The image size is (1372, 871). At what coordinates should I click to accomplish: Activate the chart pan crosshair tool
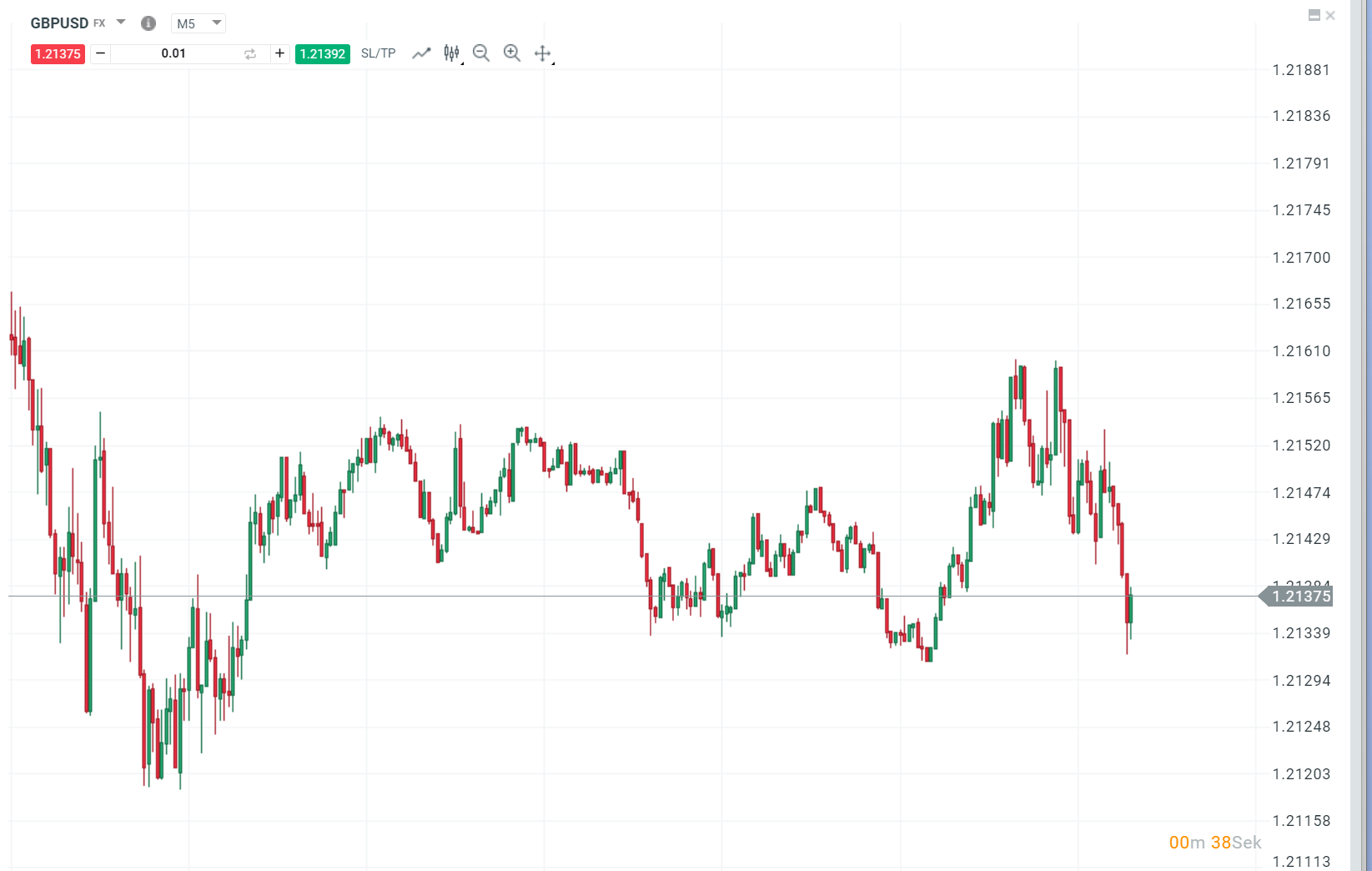pos(543,53)
